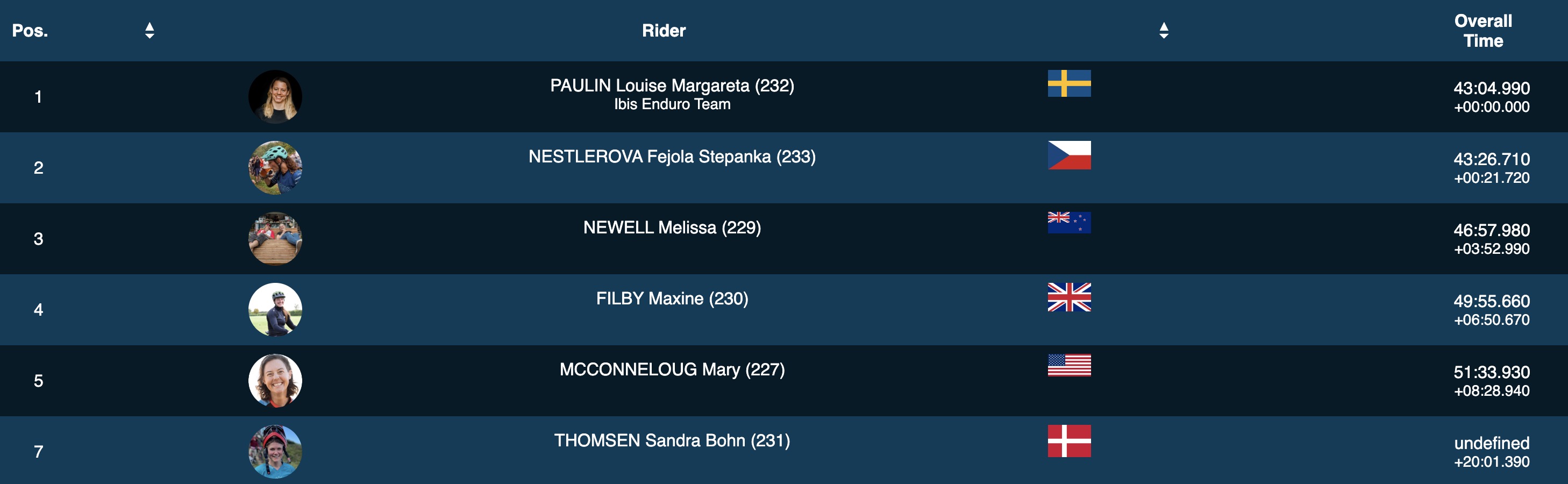The image size is (1568, 484).
Task: Click the Overall Time column header
Action: (x=1483, y=31)
